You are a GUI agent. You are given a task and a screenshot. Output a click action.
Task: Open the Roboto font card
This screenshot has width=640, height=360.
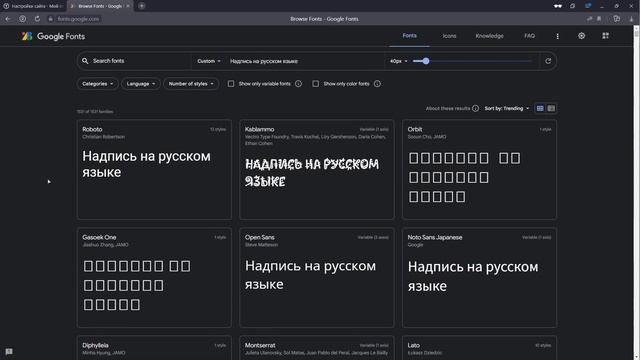[x=154, y=169]
